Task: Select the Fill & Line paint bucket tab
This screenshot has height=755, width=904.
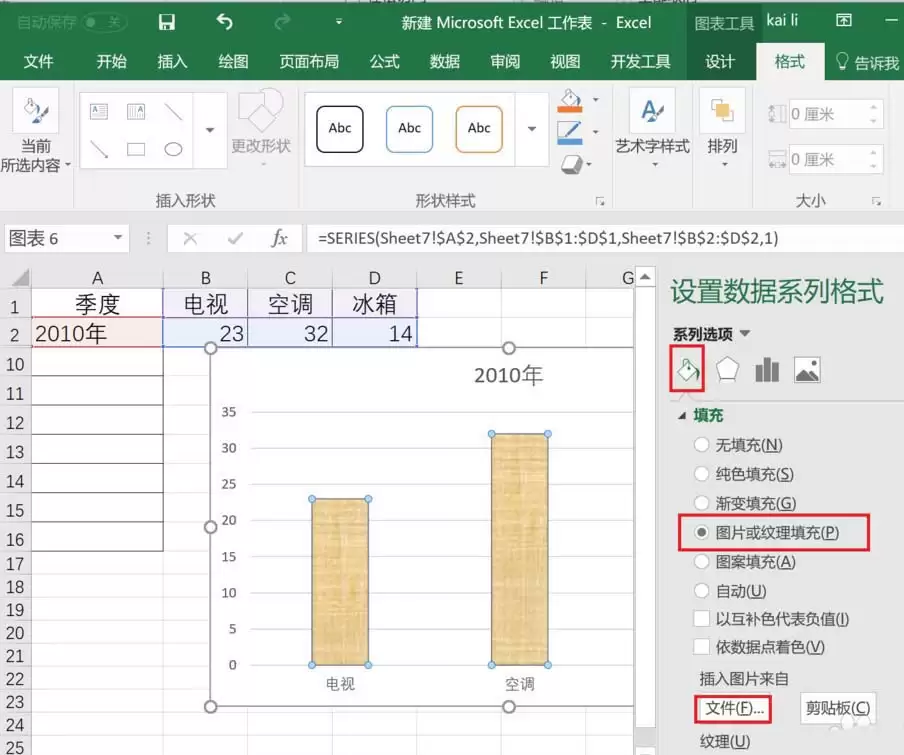Action: pos(687,369)
